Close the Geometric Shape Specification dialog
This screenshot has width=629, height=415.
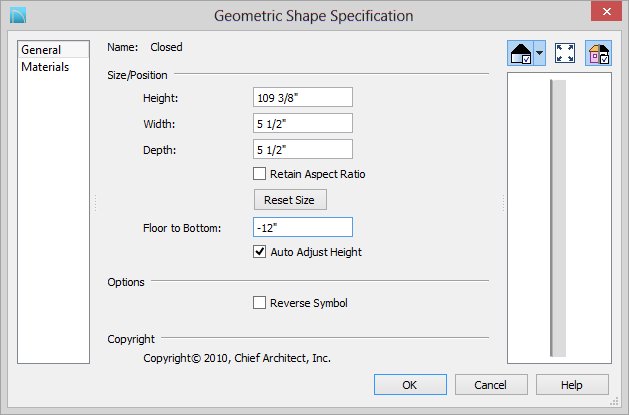click(607, 11)
